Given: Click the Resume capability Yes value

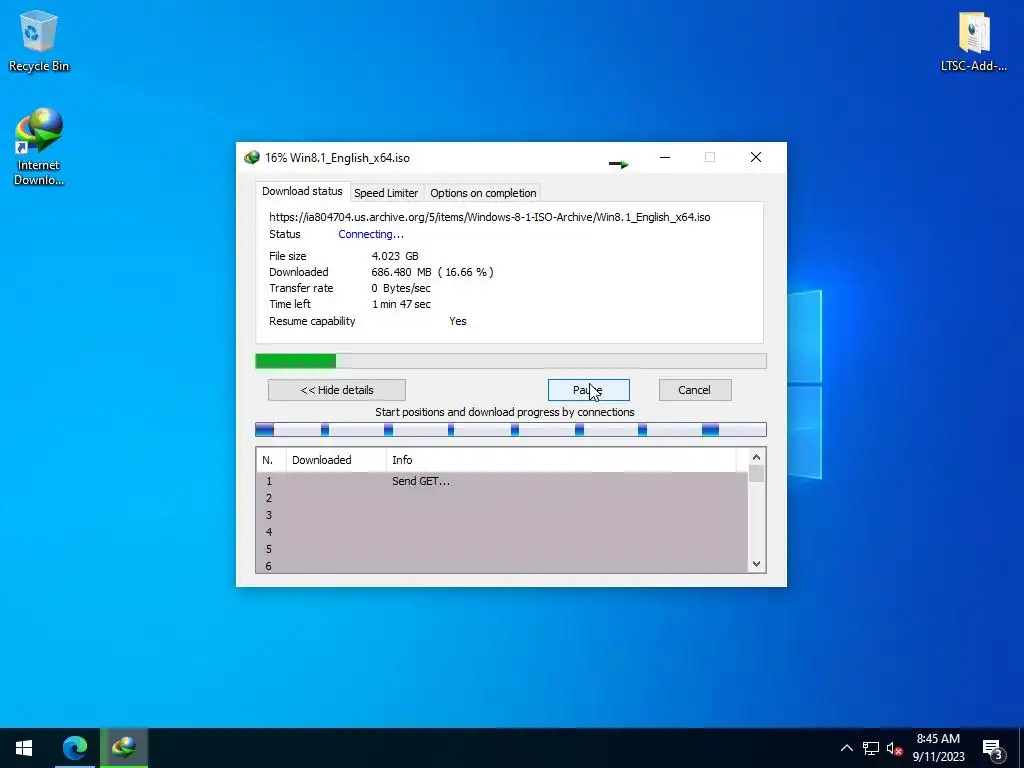Looking at the screenshot, I should pyautogui.click(x=458, y=321).
